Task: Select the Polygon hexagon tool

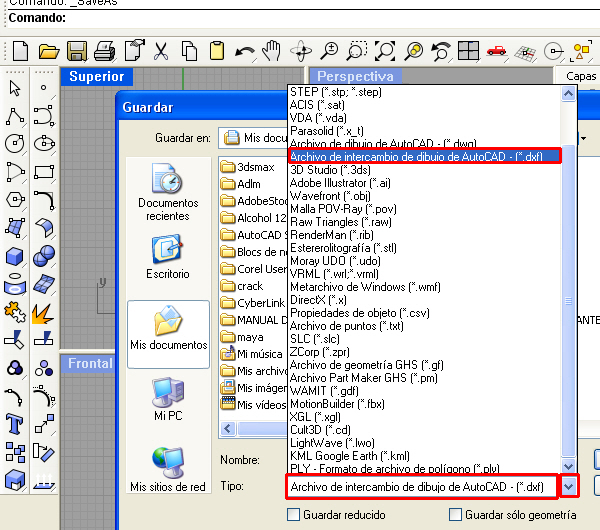Action: (15, 200)
